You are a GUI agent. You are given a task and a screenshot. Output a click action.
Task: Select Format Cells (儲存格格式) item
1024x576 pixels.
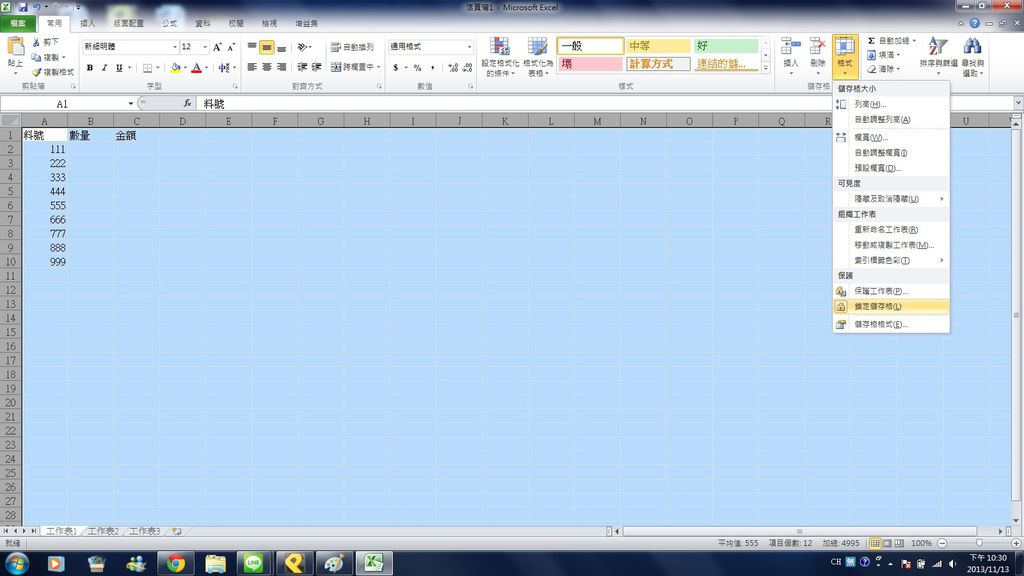click(891, 325)
